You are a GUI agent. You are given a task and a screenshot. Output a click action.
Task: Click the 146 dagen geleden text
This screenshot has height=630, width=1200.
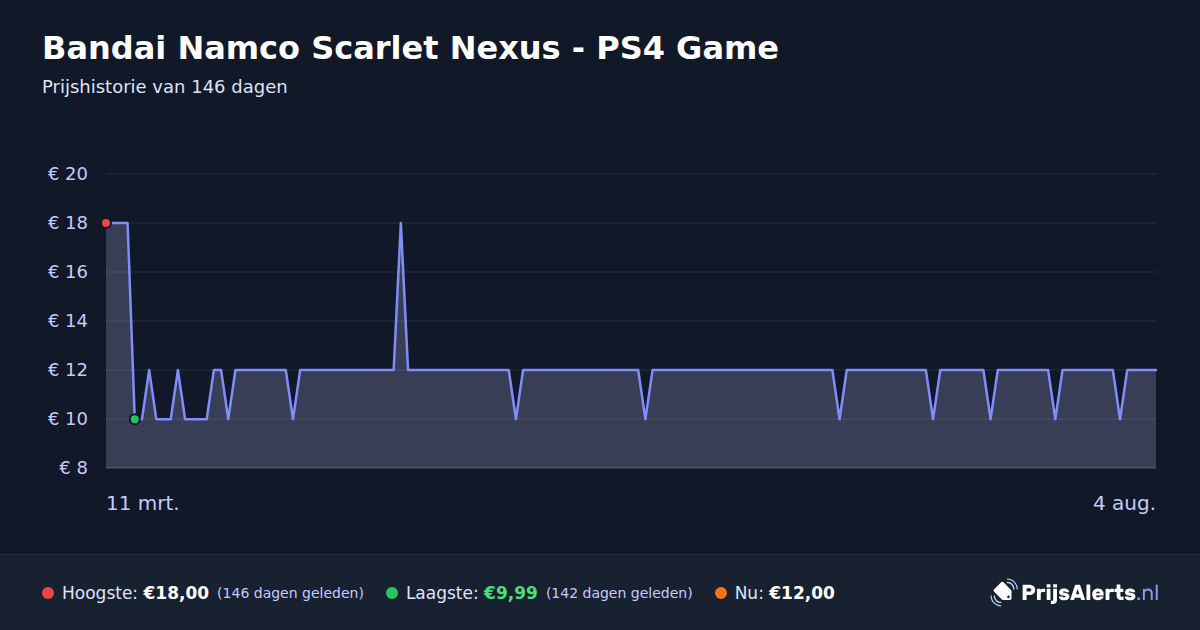pos(290,593)
